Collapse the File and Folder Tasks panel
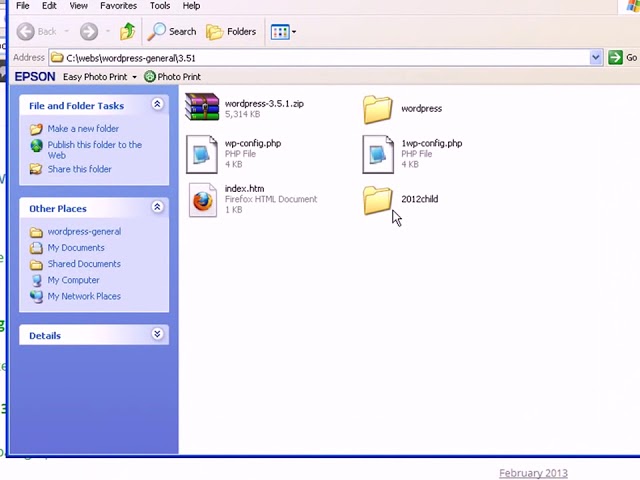Screen dimensions: 640x480 (157, 104)
